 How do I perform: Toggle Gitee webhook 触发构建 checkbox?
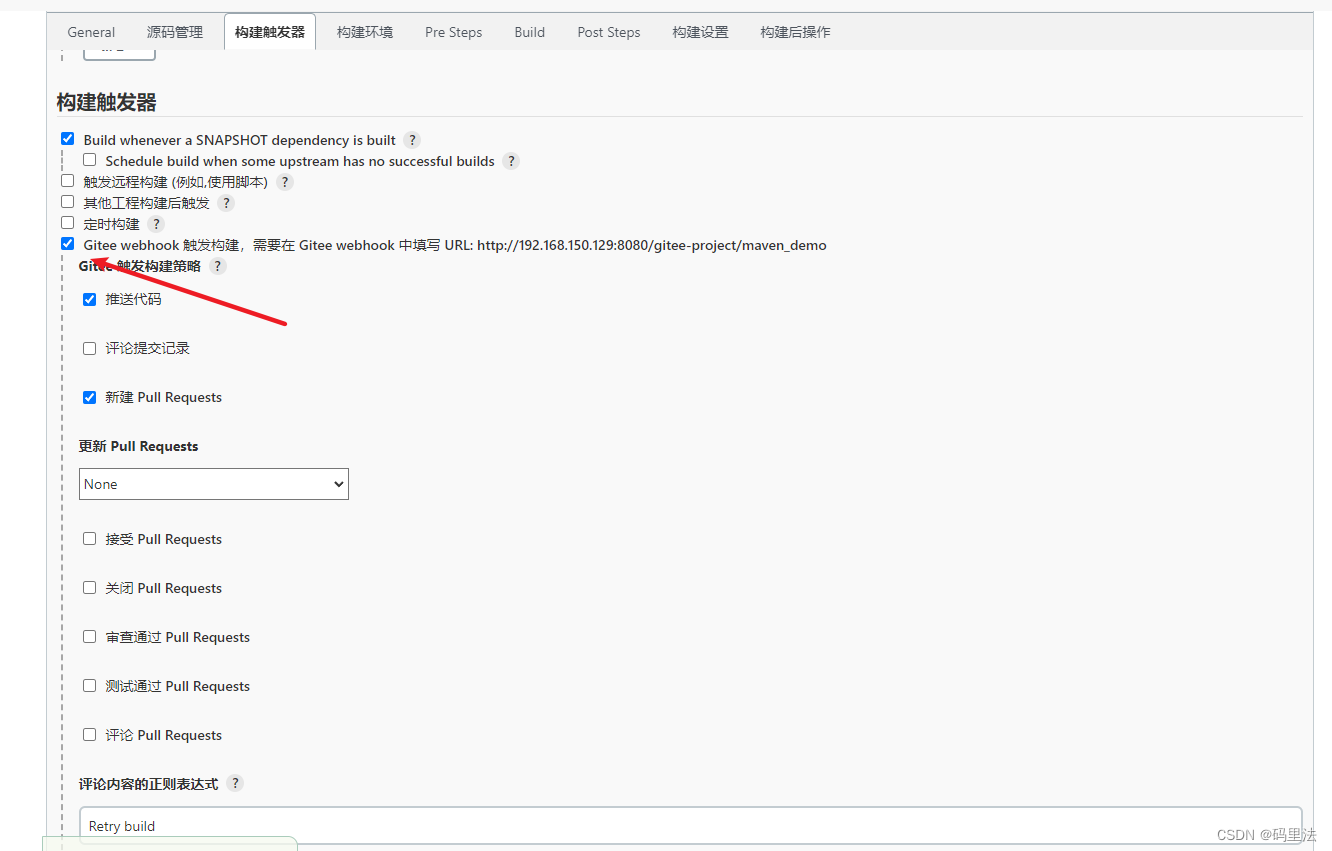[68, 244]
